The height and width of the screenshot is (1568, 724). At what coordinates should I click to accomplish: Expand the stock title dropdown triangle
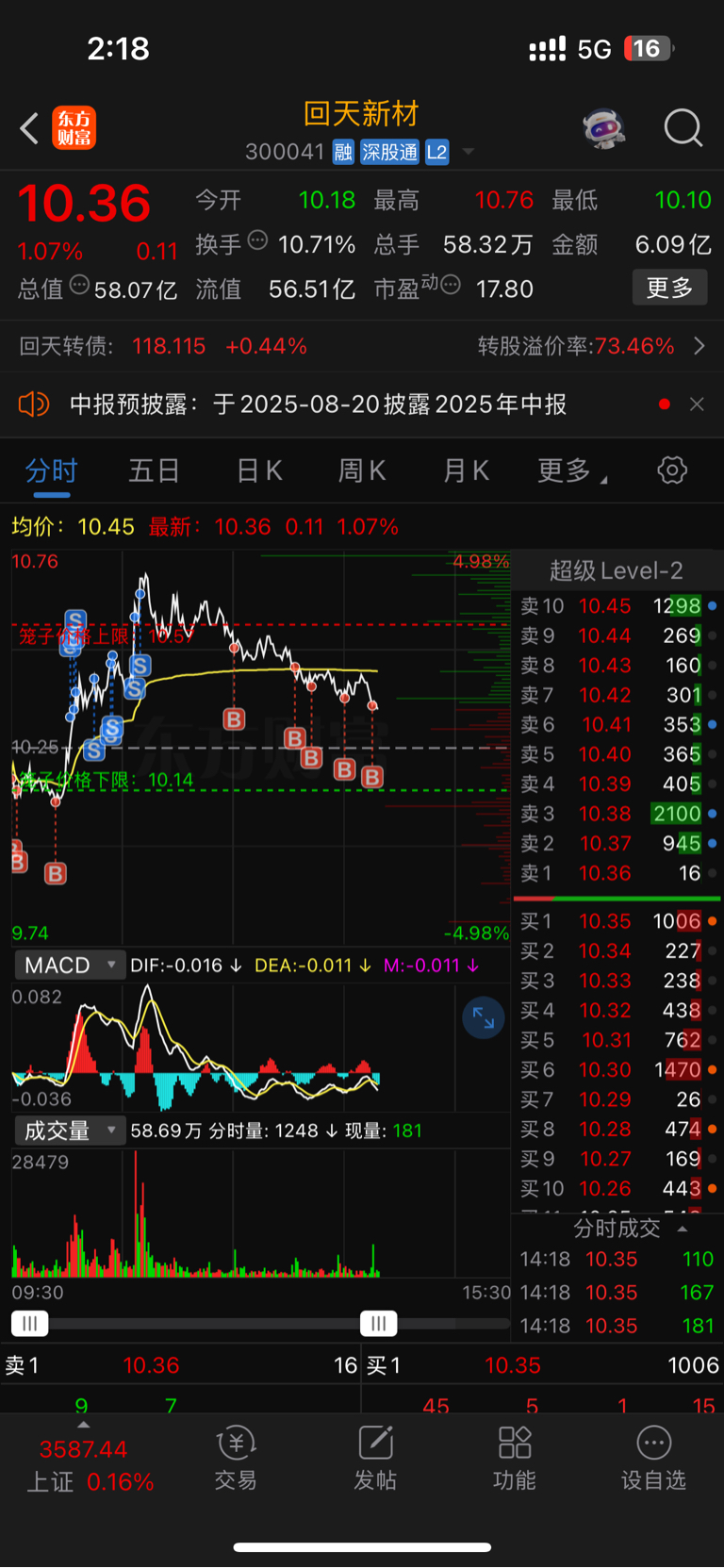coord(468,152)
